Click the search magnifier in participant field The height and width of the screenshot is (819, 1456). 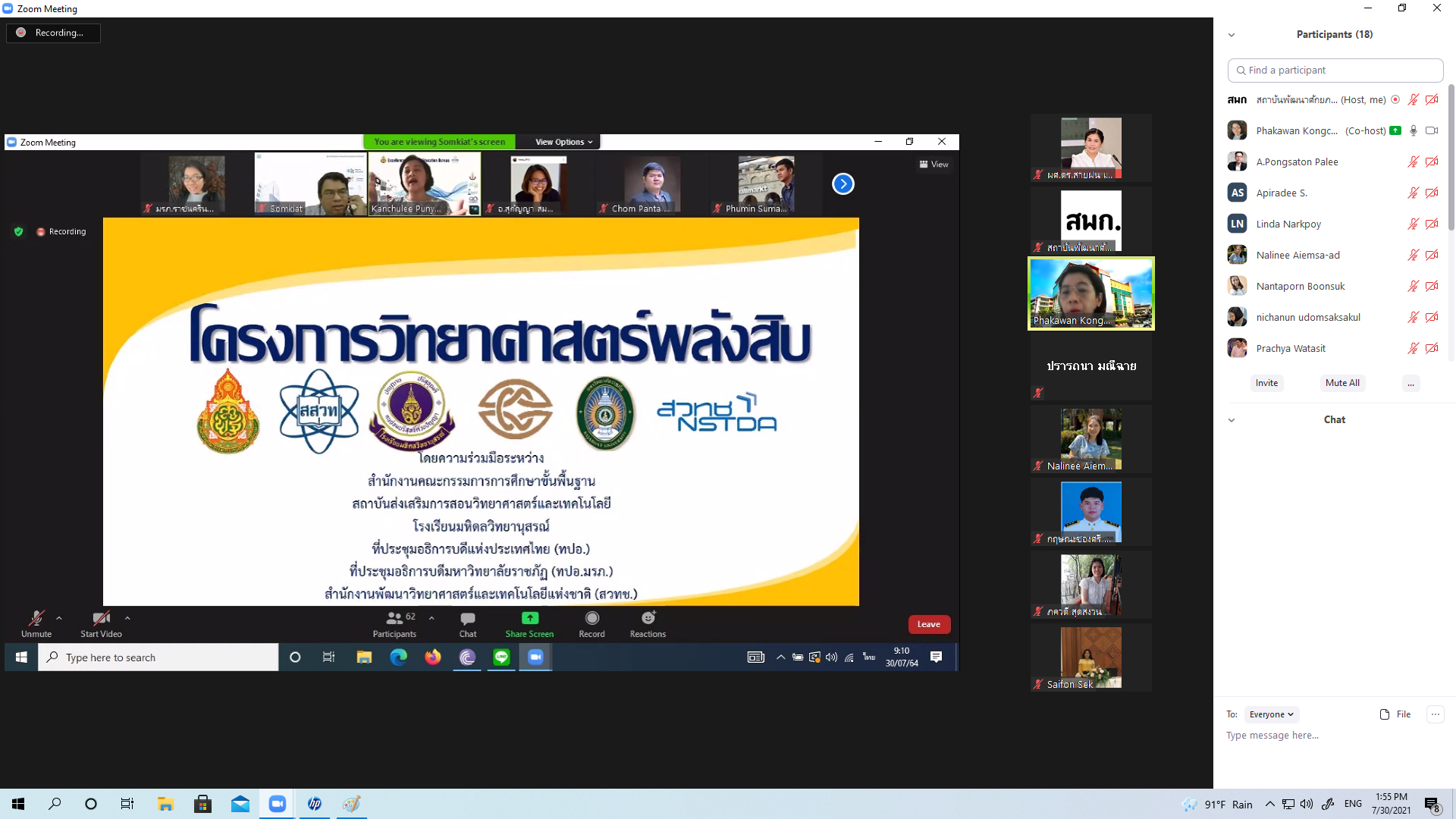point(1241,71)
